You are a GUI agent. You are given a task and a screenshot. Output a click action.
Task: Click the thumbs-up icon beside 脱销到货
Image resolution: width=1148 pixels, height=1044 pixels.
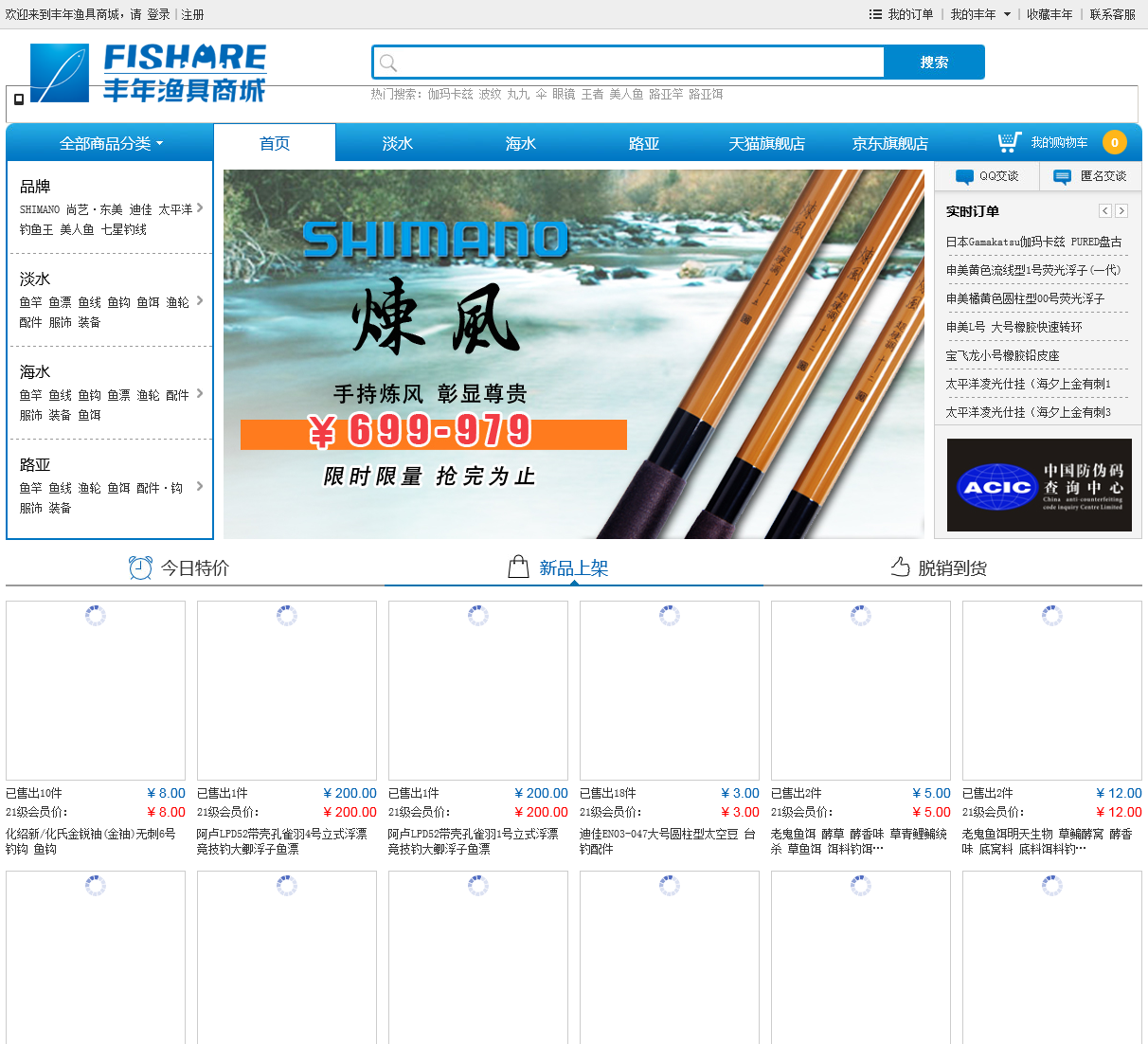(x=900, y=567)
